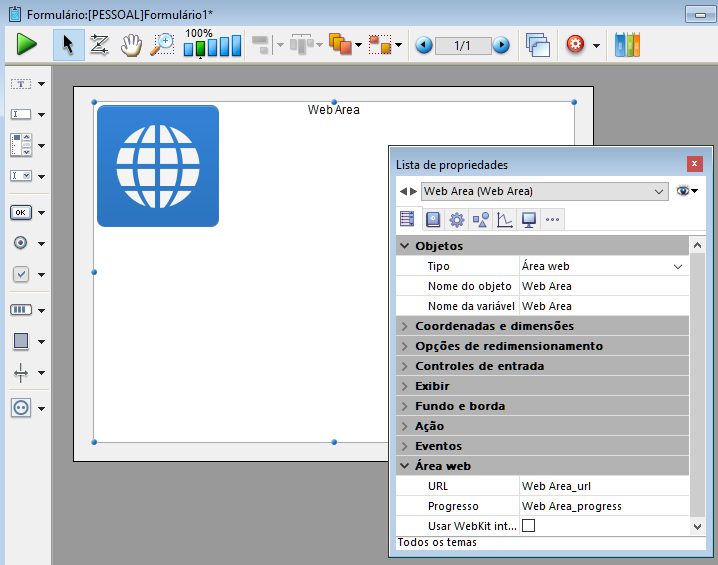This screenshot has width=718, height=565.
Task: Open the library books icon
Action: tap(627, 45)
